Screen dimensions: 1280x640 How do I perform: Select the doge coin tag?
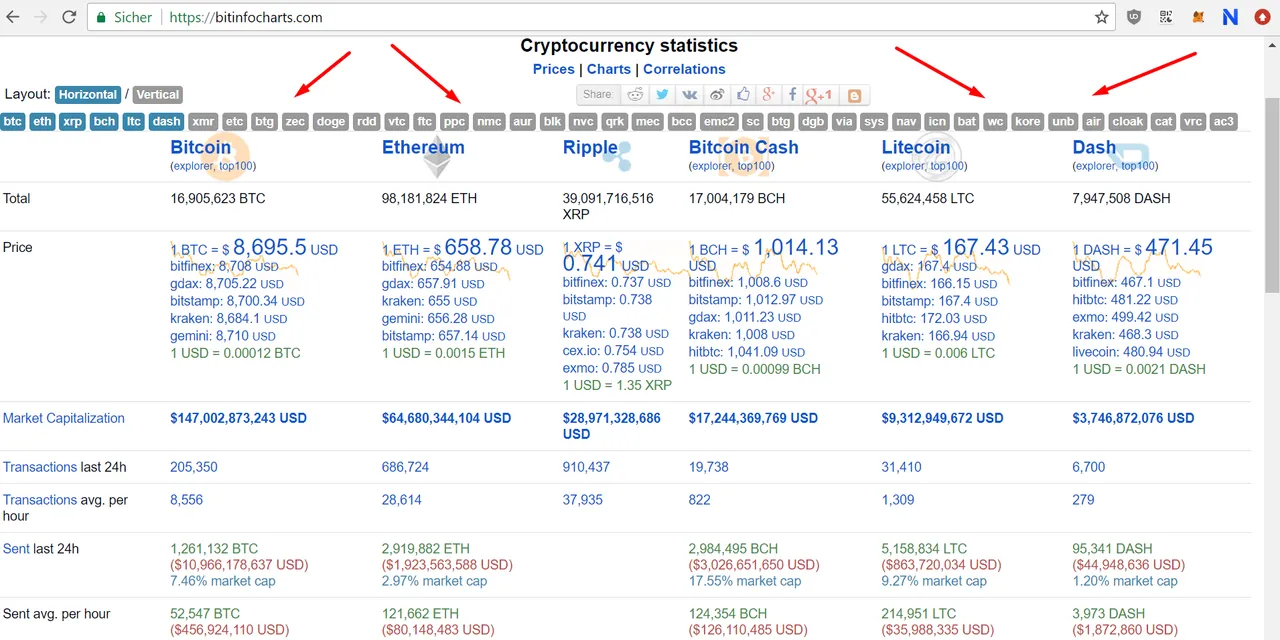pyautogui.click(x=330, y=122)
